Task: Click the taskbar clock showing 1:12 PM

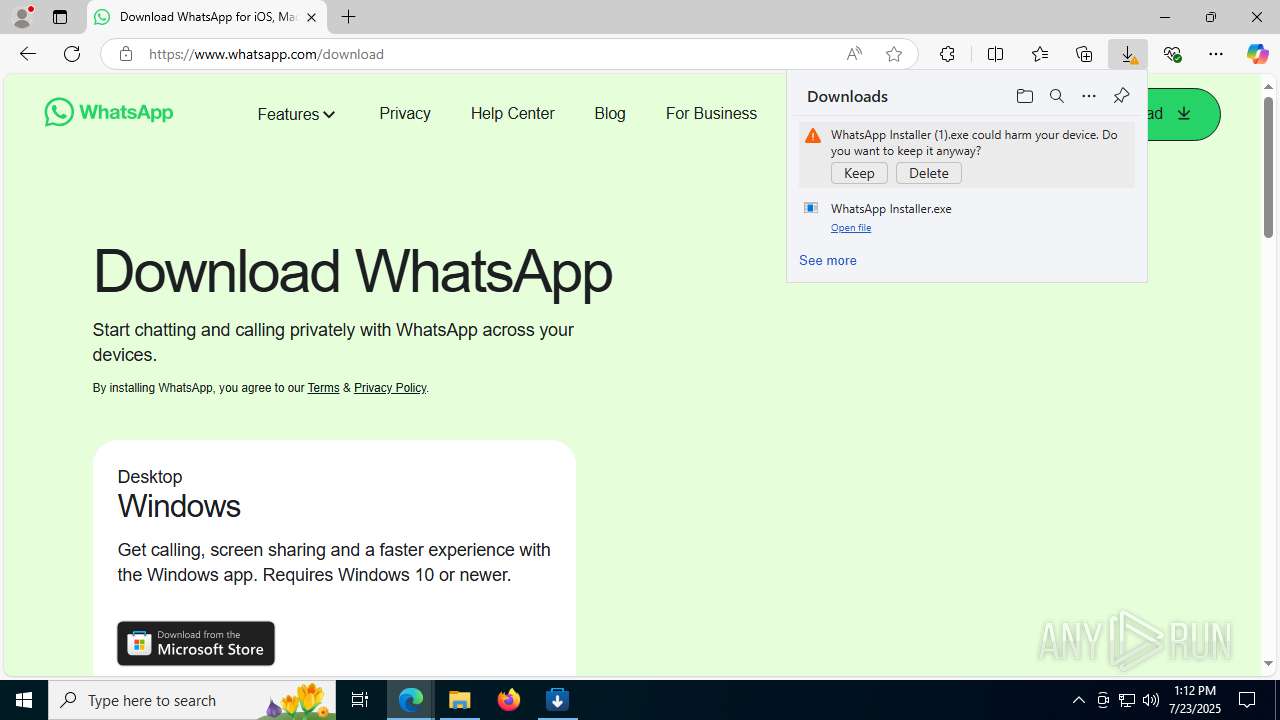Action: click(1195, 700)
